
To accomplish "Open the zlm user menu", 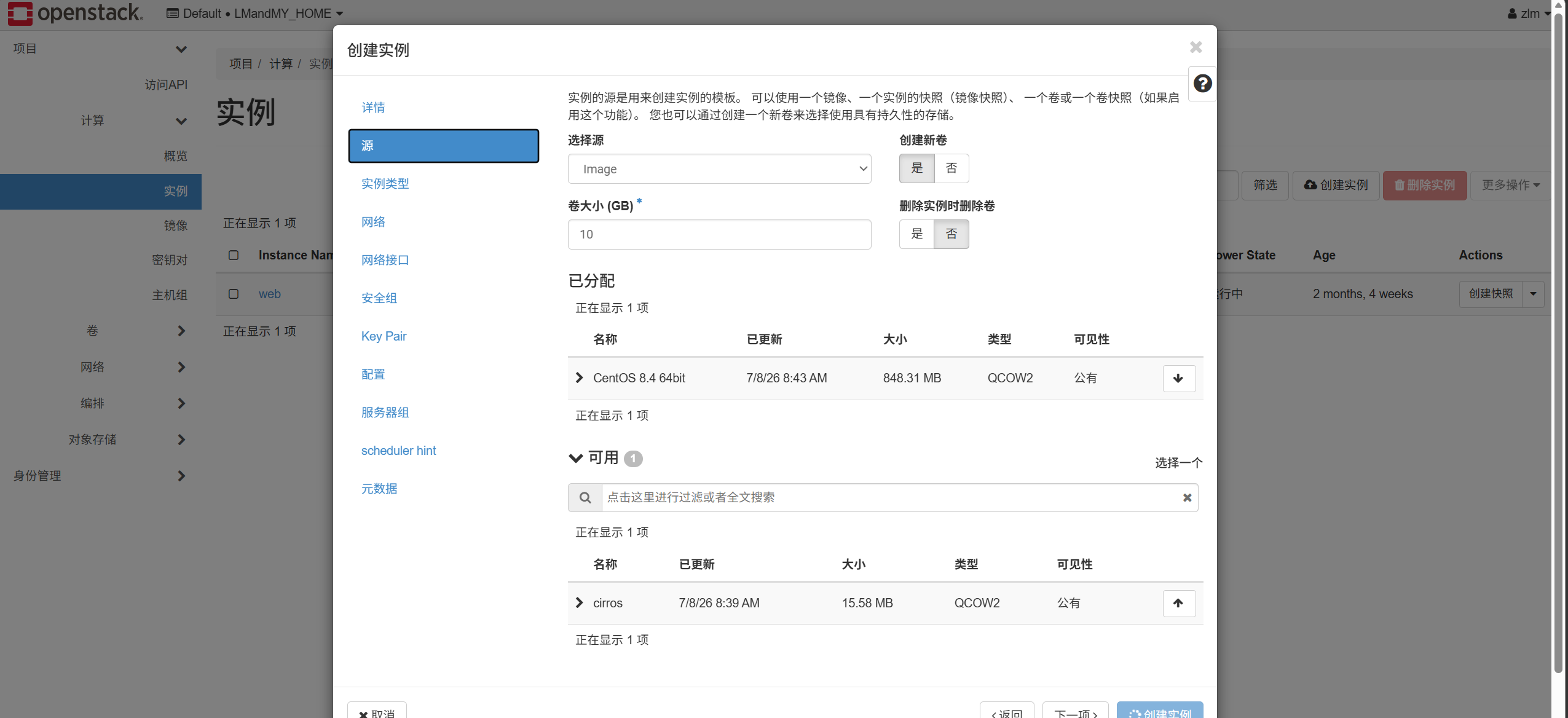I will coord(1528,14).
